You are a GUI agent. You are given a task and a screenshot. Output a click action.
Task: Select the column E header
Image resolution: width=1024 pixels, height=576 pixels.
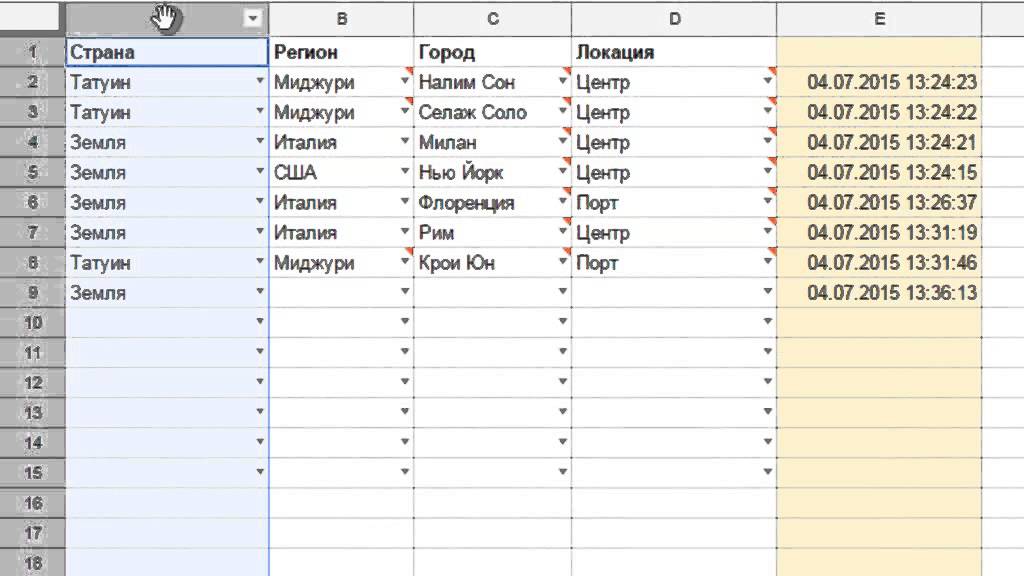coord(878,19)
